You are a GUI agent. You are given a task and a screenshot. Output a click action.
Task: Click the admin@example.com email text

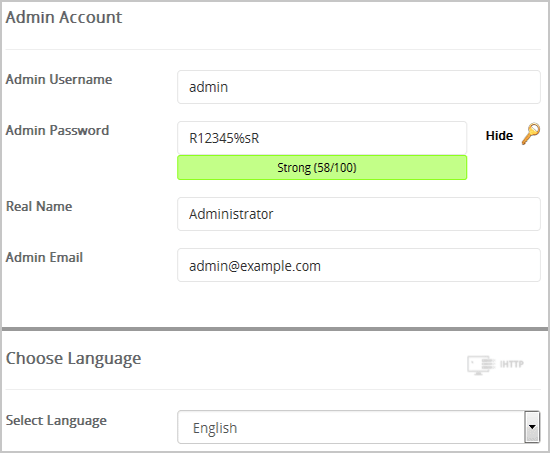click(x=255, y=266)
